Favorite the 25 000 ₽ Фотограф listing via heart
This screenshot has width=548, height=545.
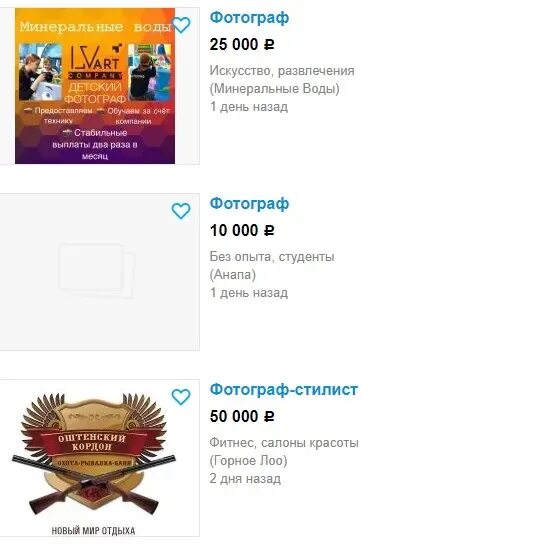[181, 25]
